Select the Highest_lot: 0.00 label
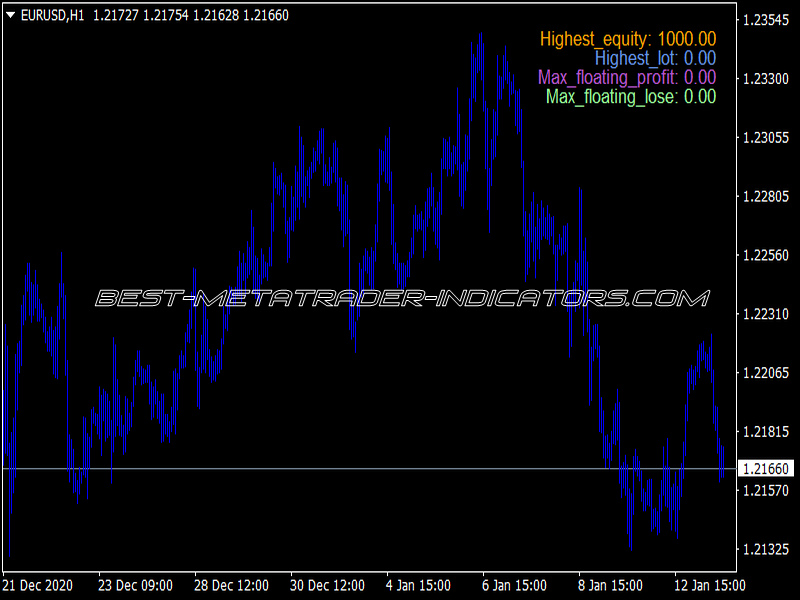The width and height of the screenshot is (800, 600). coord(655,58)
